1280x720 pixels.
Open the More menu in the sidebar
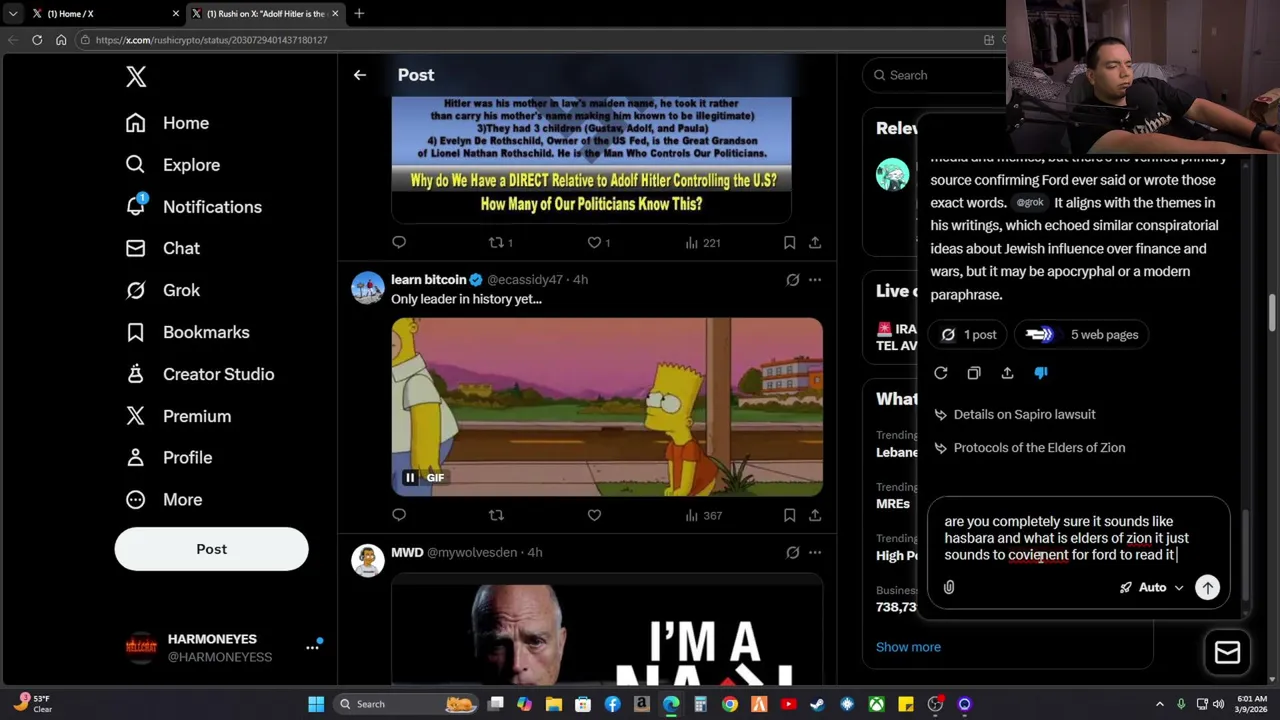coord(163,499)
